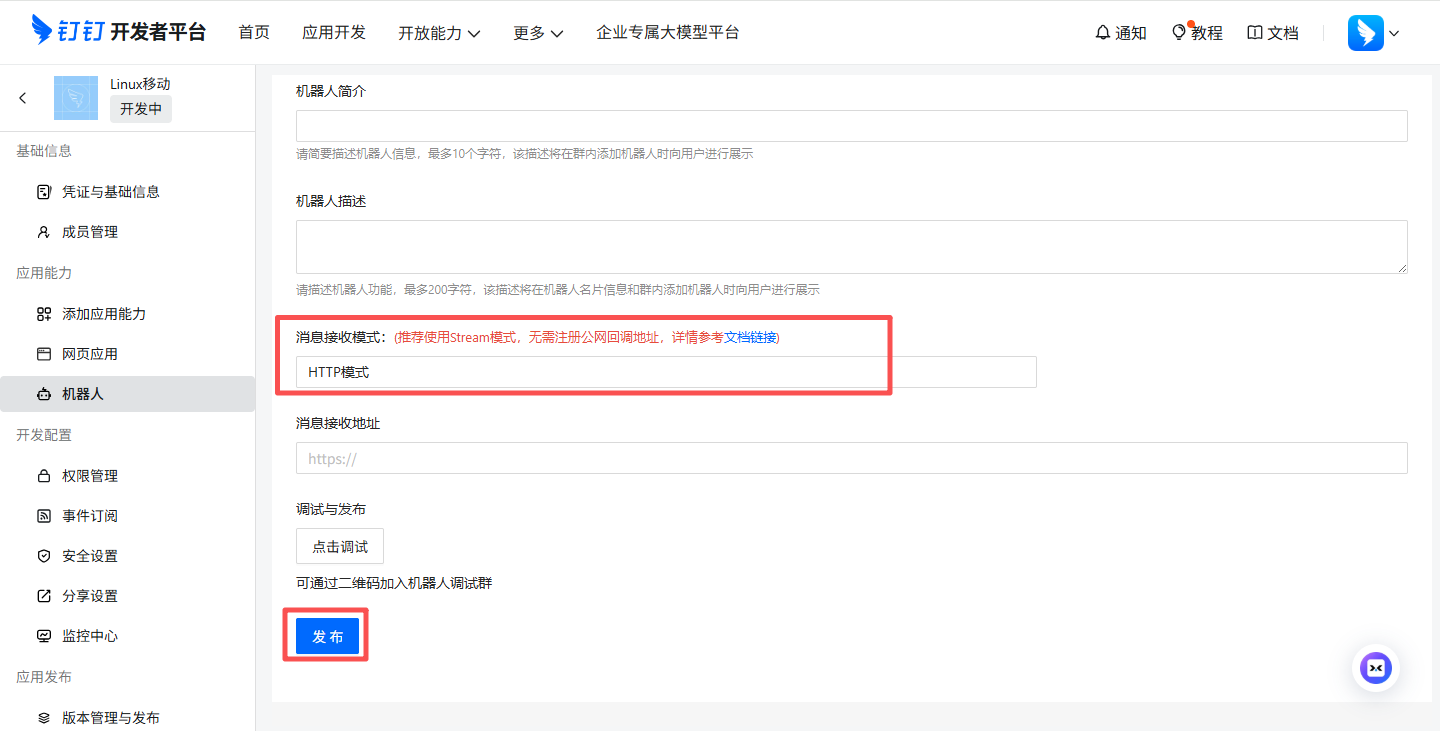The height and width of the screenshot is (731, 1440).
Task: Go to 应用开发 in top navigation
Action: click(334, 32)
